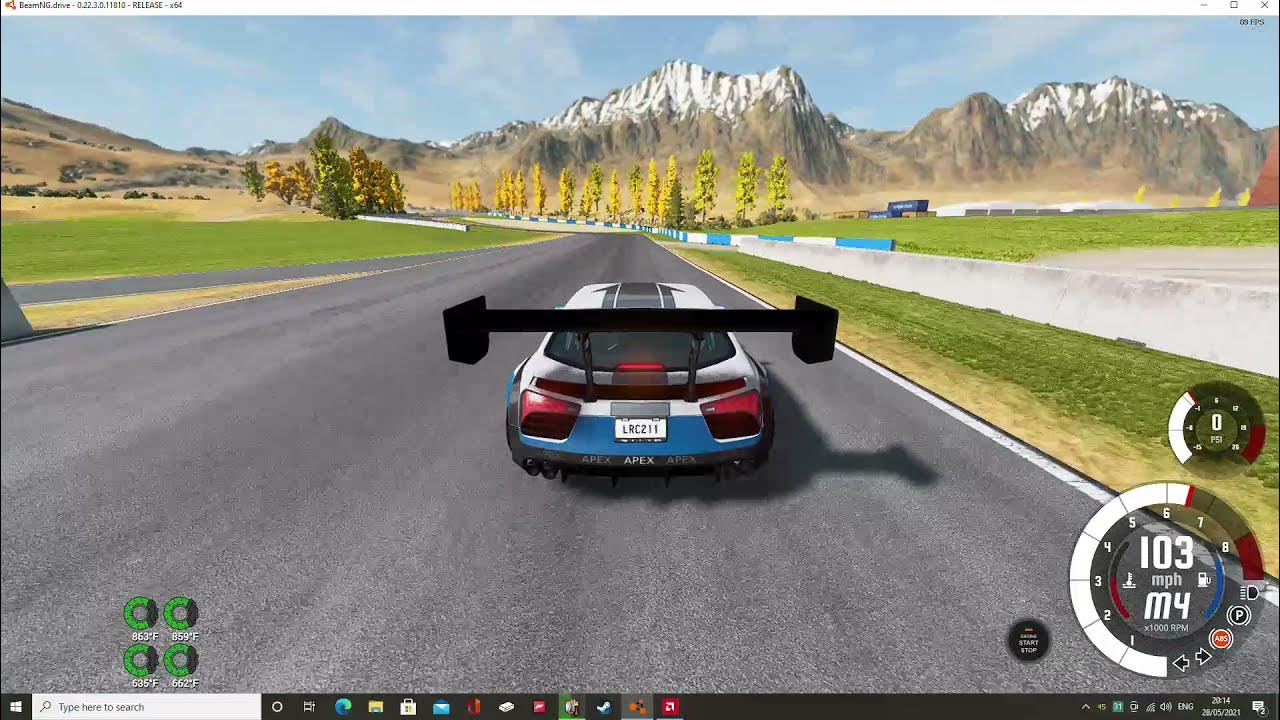This screenshot has height=720, width=1280.
Task: Click the Engine Start Stop button
Action: point(1028,640)
